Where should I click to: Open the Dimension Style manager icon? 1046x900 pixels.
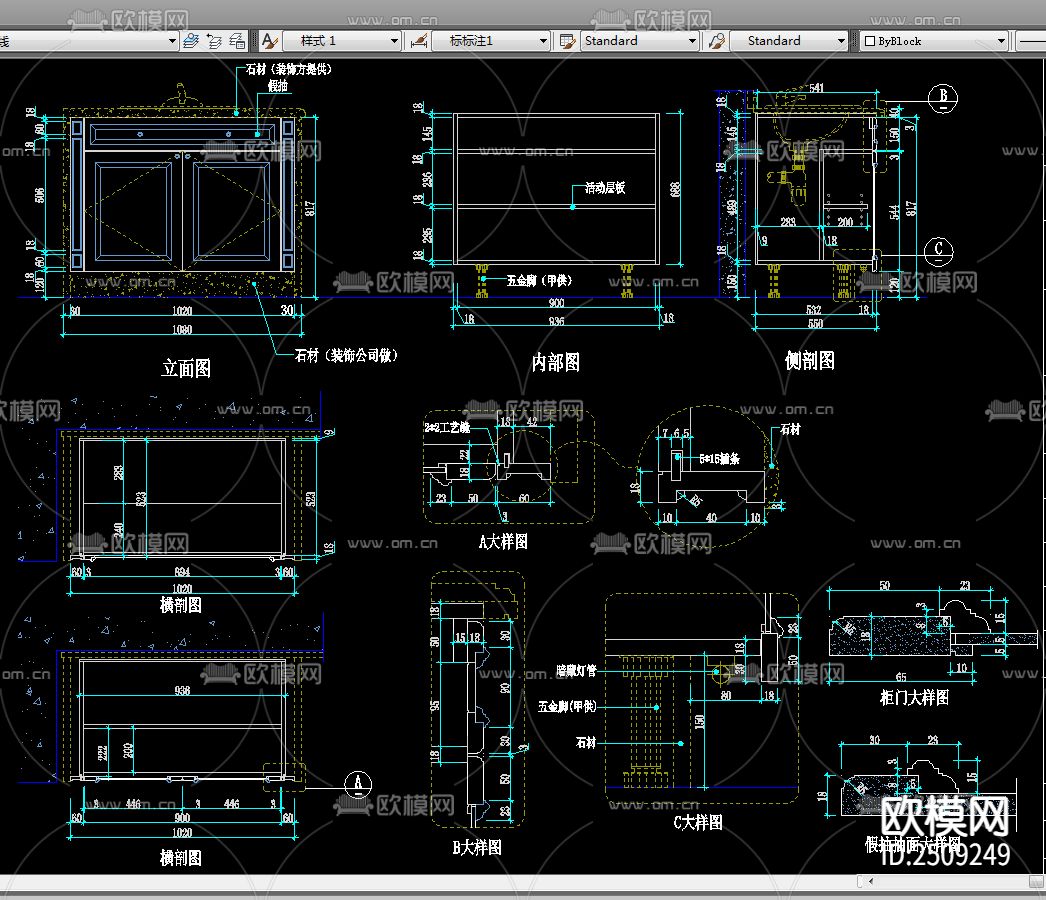tap(419, 41)
